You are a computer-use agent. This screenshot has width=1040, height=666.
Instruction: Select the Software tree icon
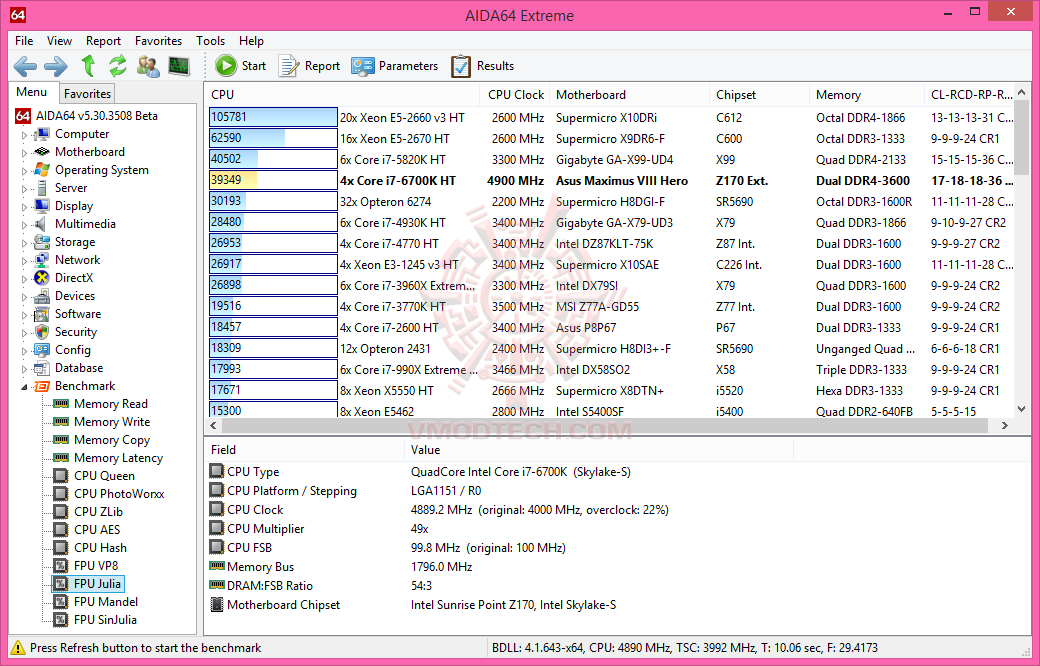(42, 314)
